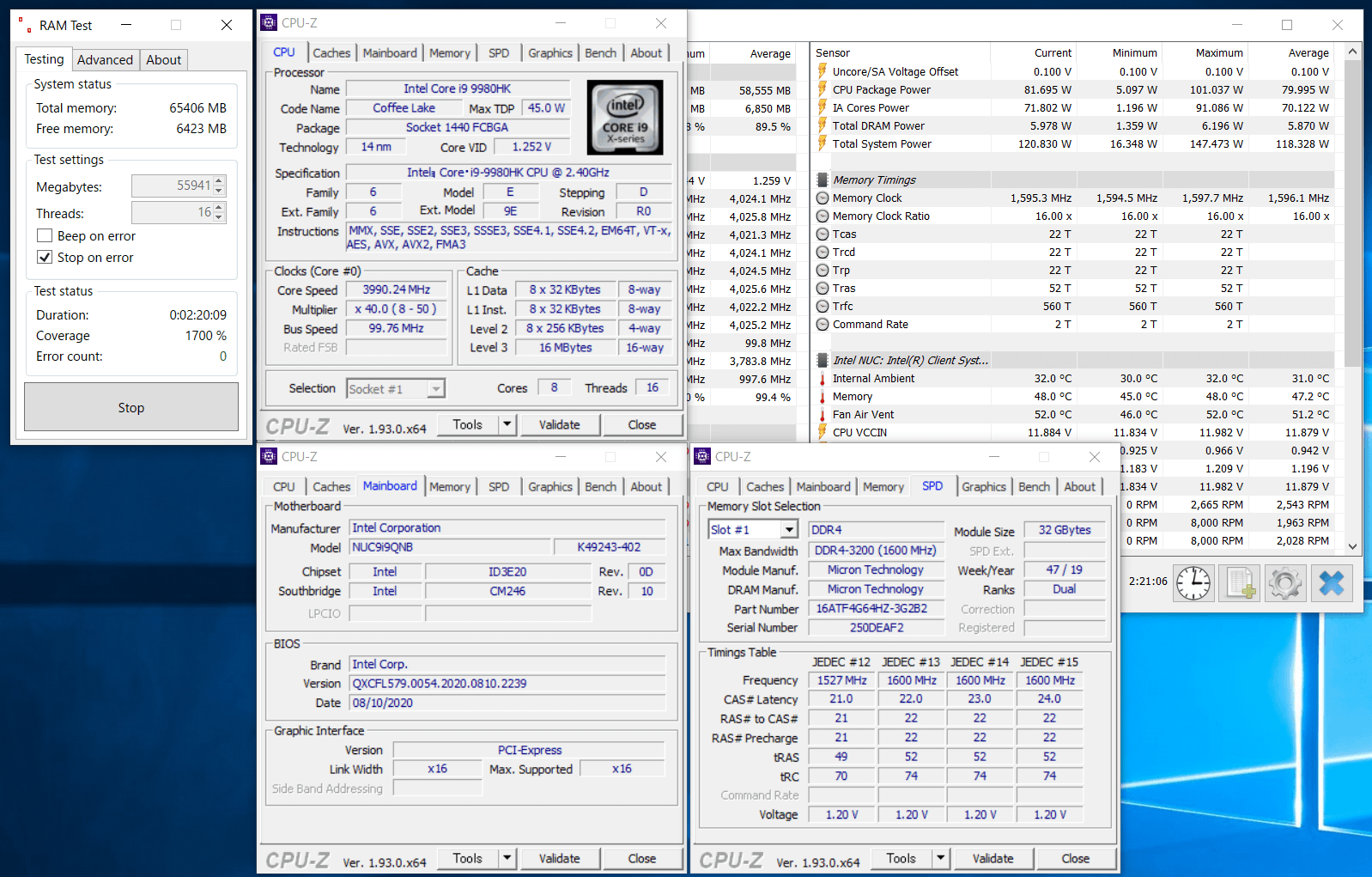Click the Memory Timings chip icon
Viewport: 1372px width, 877px height.
[x=823, y=180]
